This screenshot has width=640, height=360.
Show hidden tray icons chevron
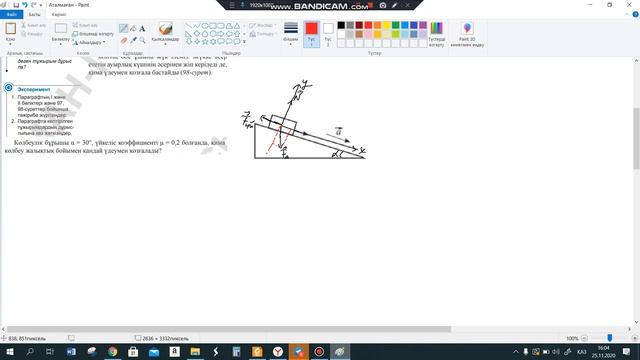tap(516, 351)
